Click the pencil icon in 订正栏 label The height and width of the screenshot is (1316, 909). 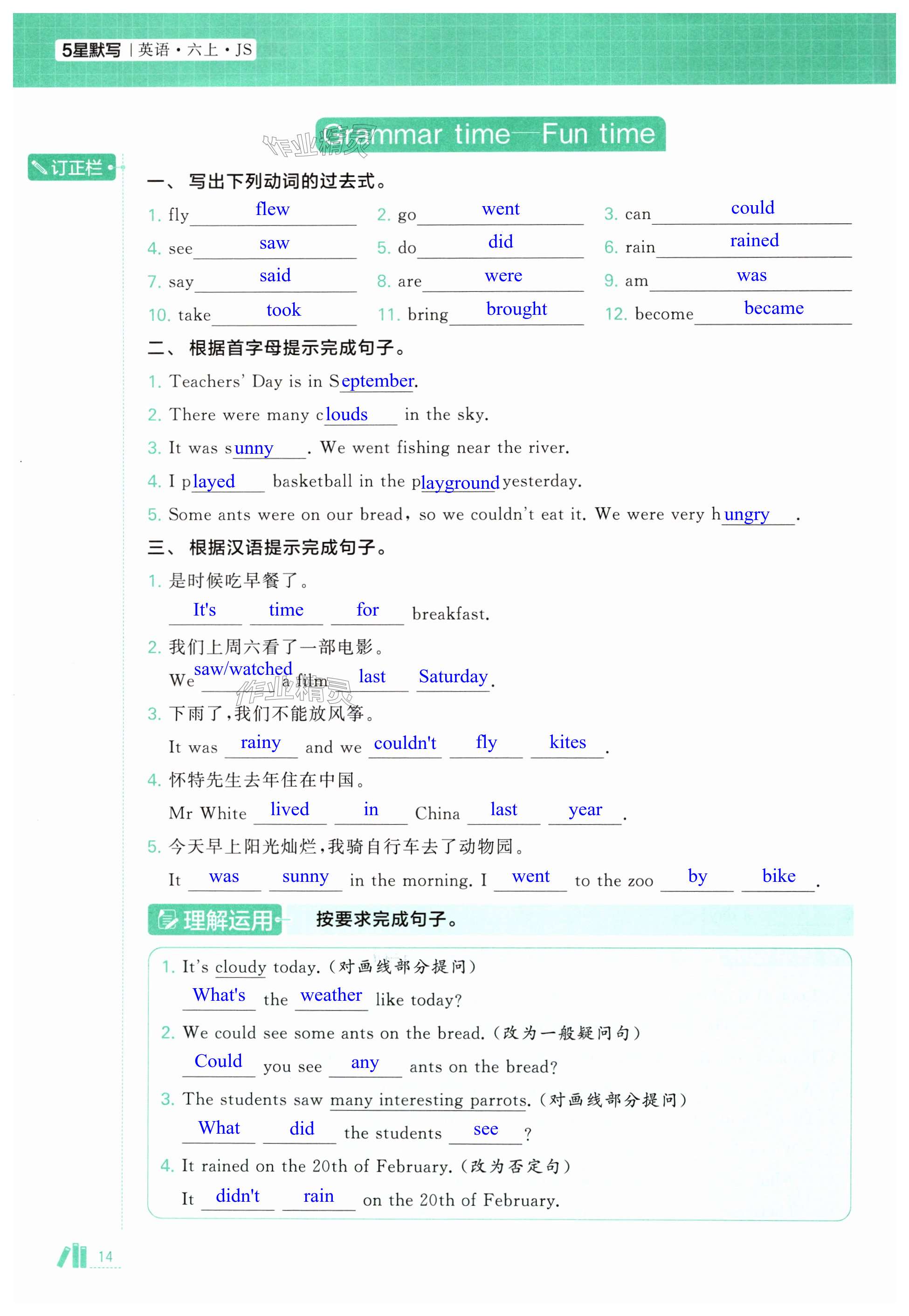point(40,167)
